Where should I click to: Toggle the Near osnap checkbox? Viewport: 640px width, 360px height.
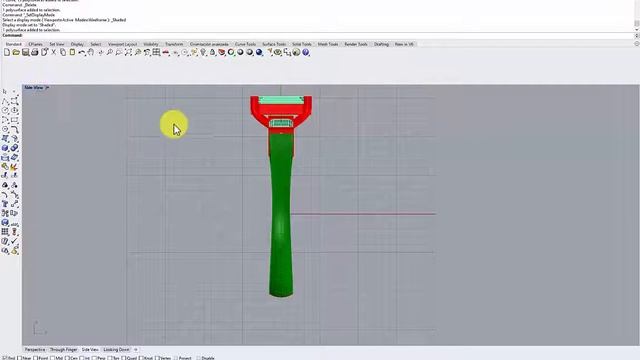[x=19, y=358]
